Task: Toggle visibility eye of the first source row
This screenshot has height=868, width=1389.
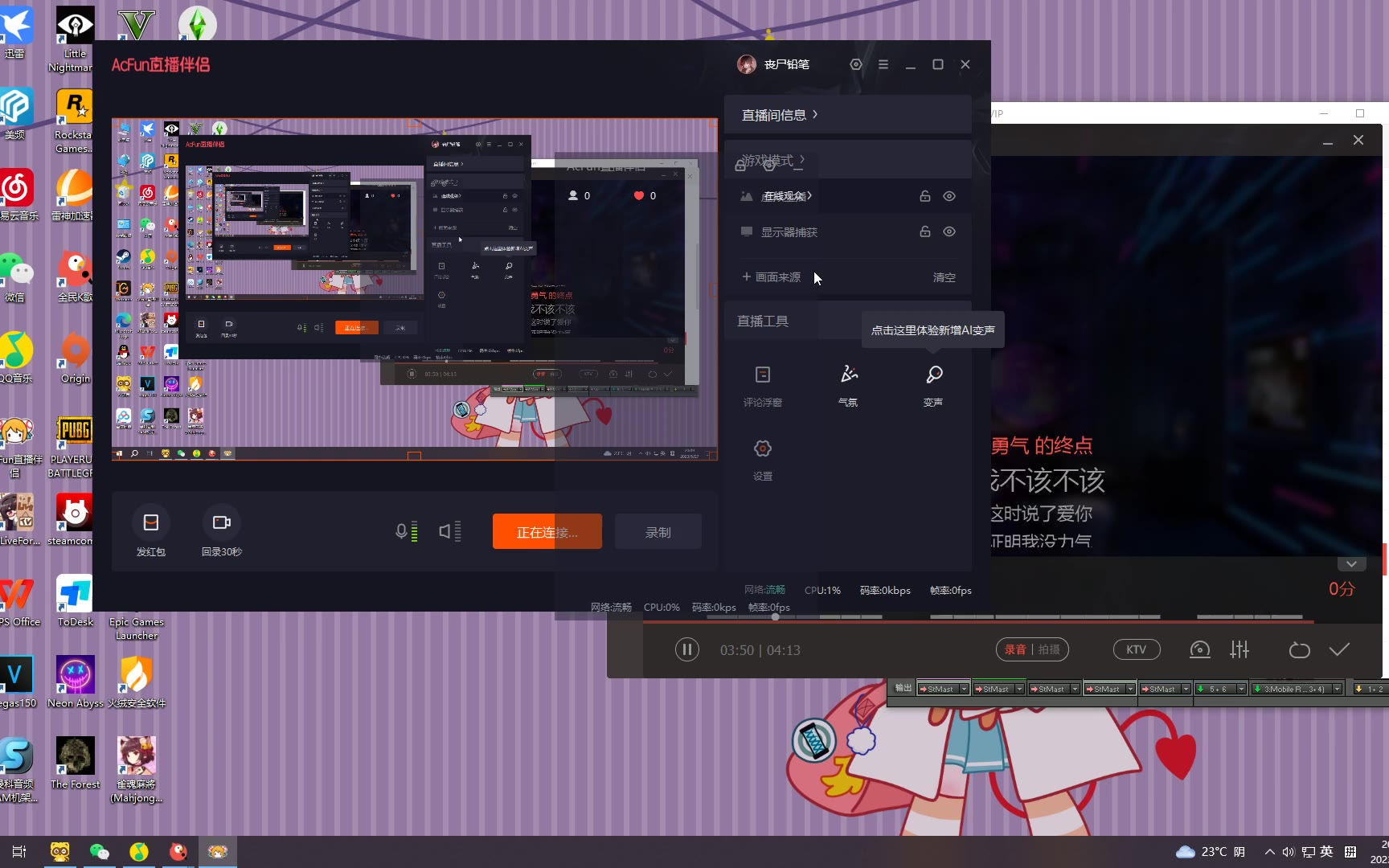Action: tap(949, 196)
